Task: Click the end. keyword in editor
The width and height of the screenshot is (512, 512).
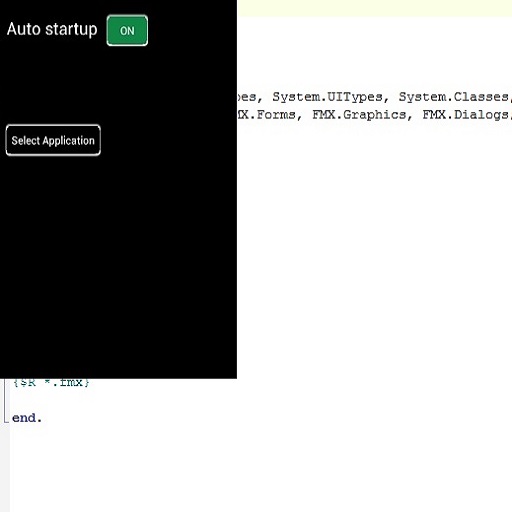Action: click(27, 418)
